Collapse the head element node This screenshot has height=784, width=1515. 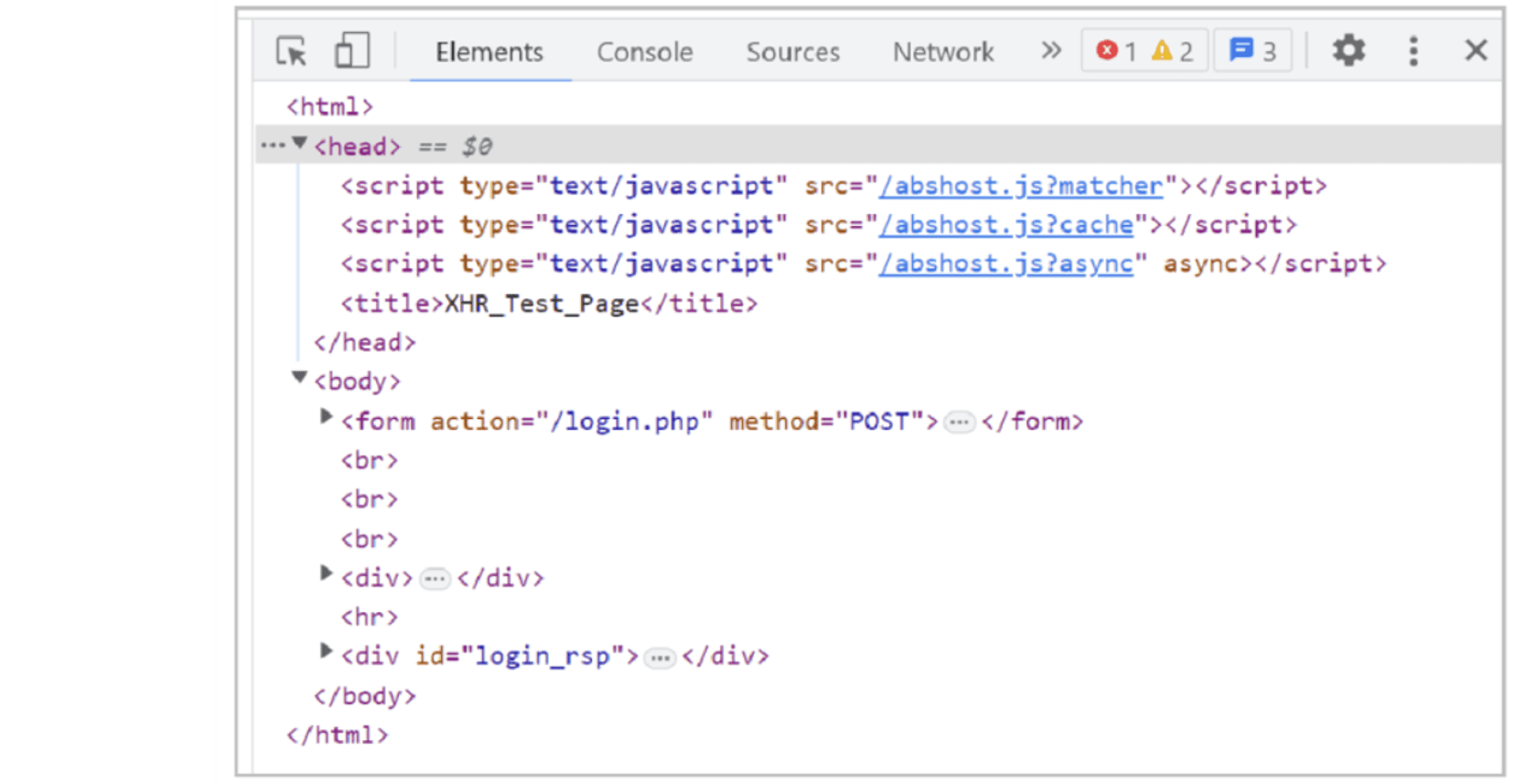299,144
